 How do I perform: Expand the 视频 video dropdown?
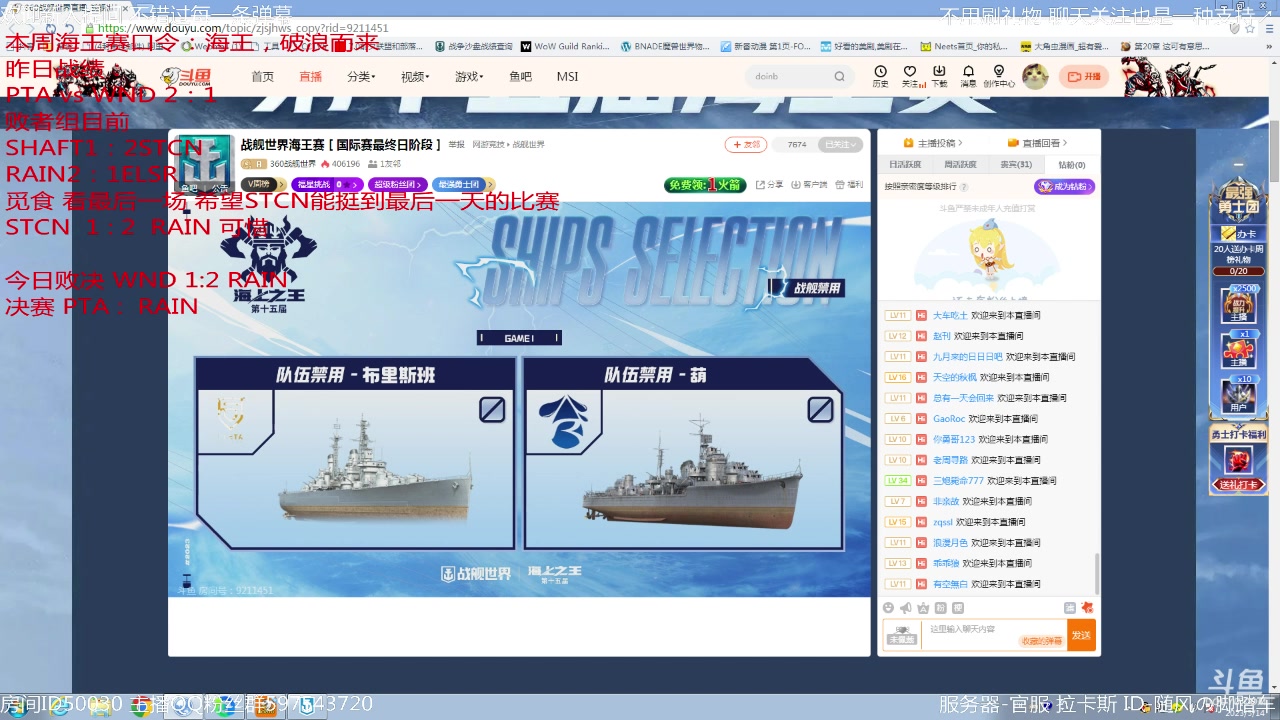tap(415, 76)
